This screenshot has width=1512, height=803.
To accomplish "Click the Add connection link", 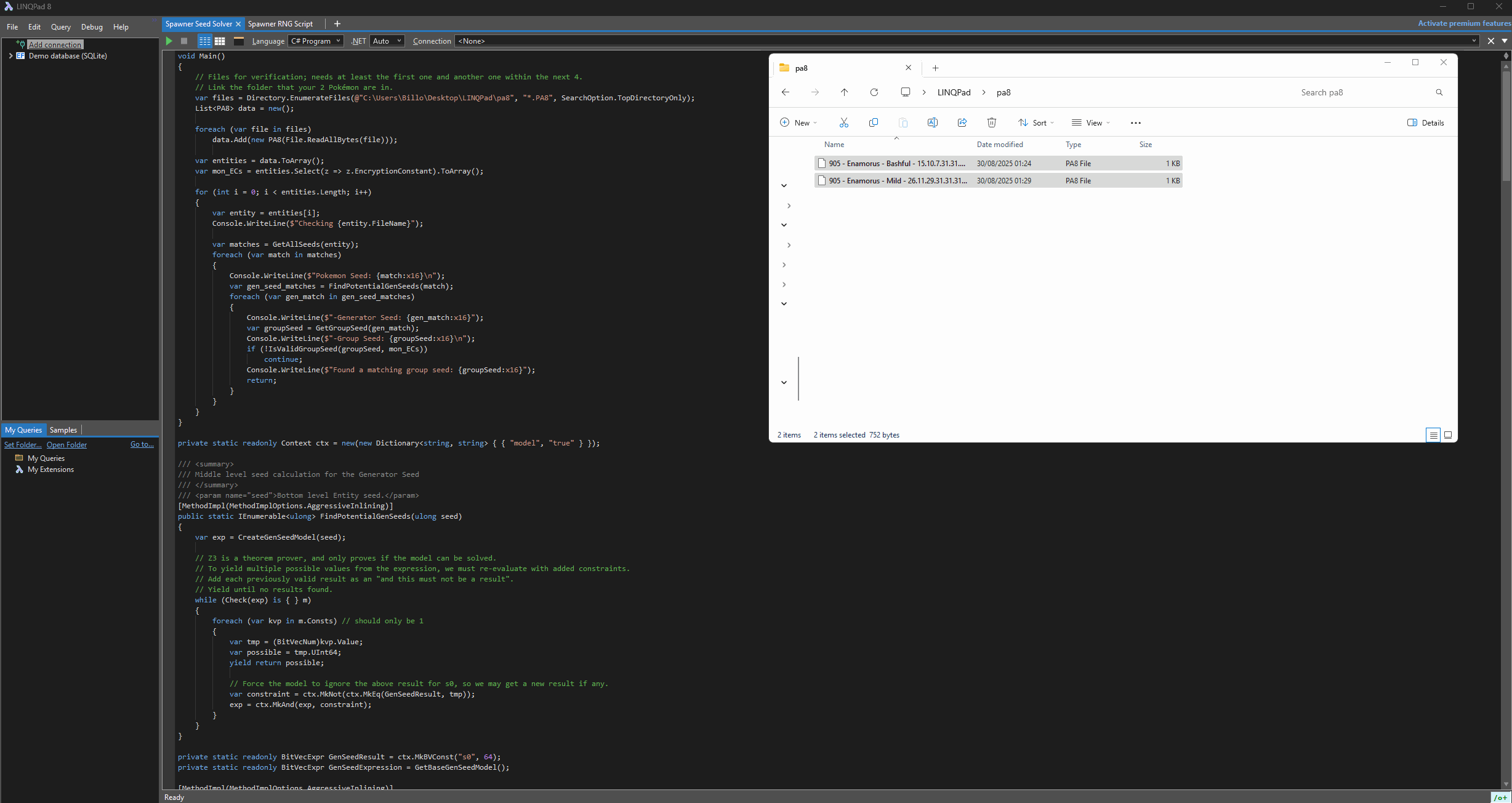I will pyautogui.click(x=55, y=45).
